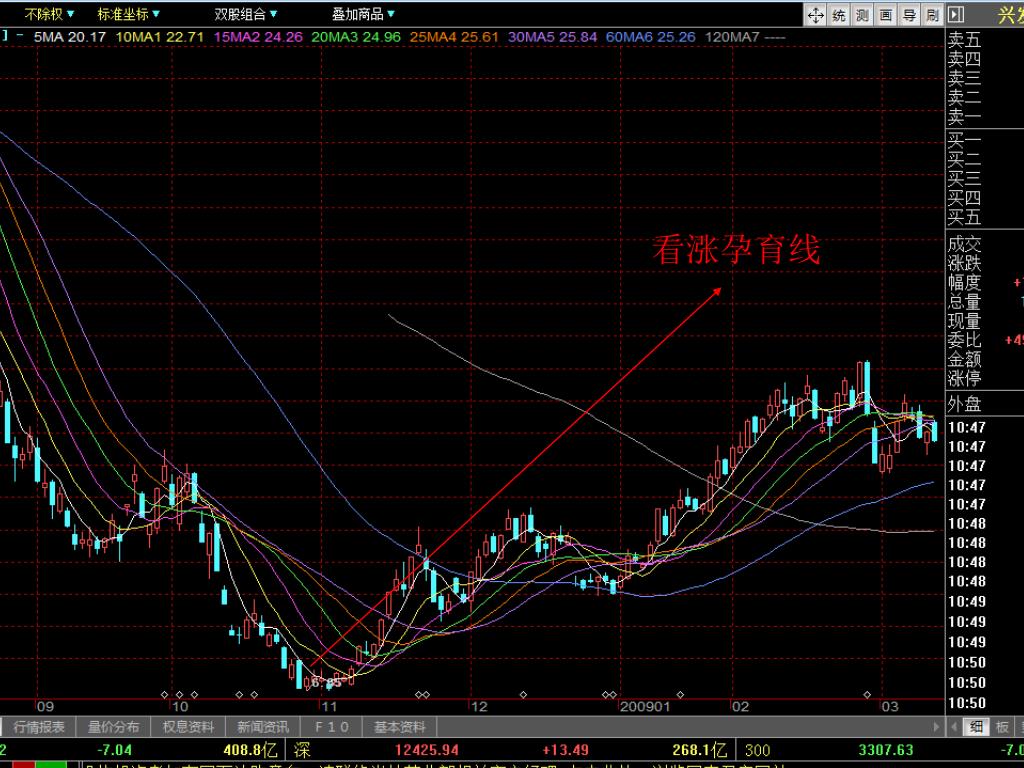
Task: Click the 30MA5 25.84 indicator label
Action: tap(552, 37)
